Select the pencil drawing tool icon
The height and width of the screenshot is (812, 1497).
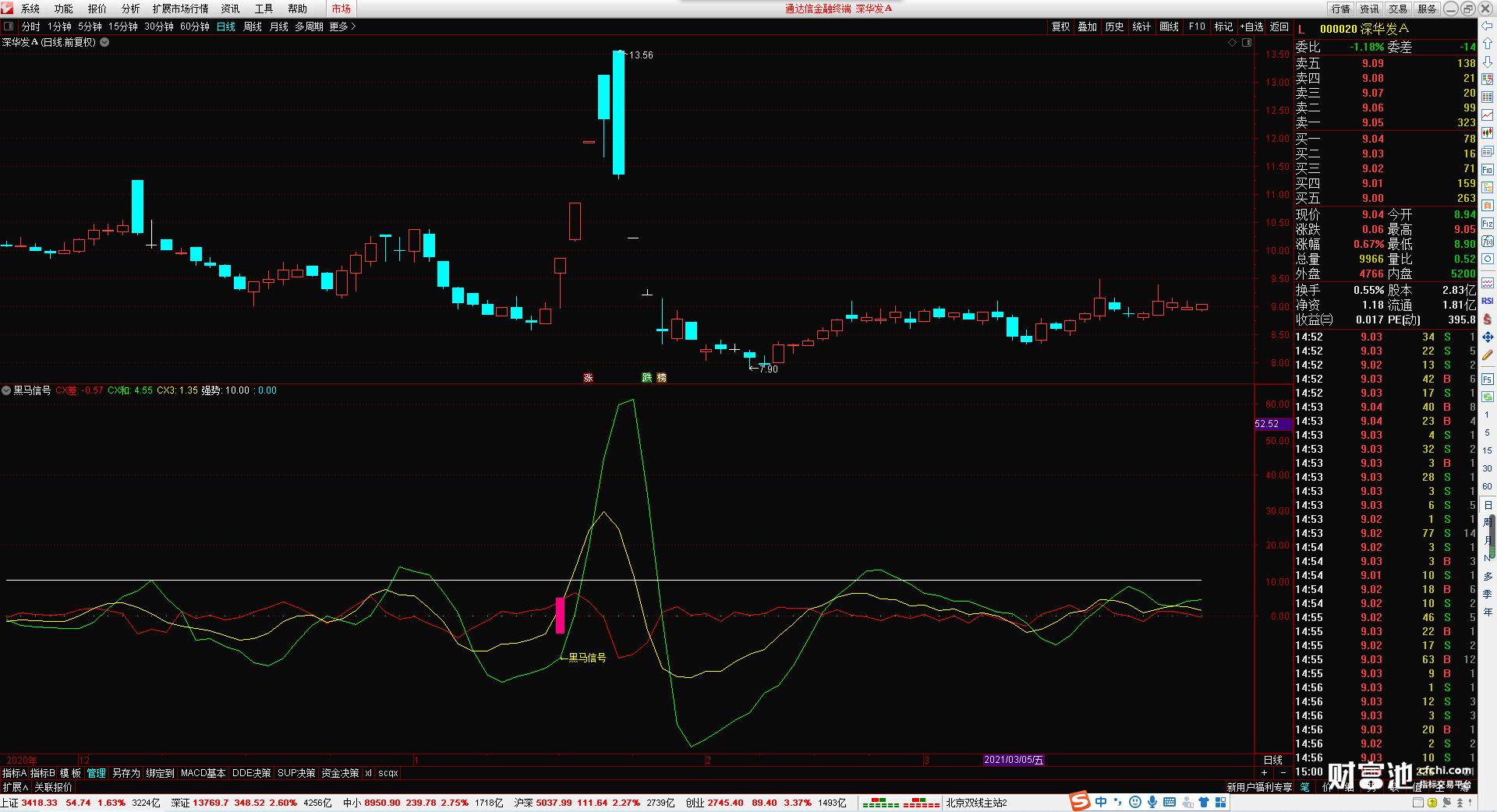click(x=1488, y=355)
